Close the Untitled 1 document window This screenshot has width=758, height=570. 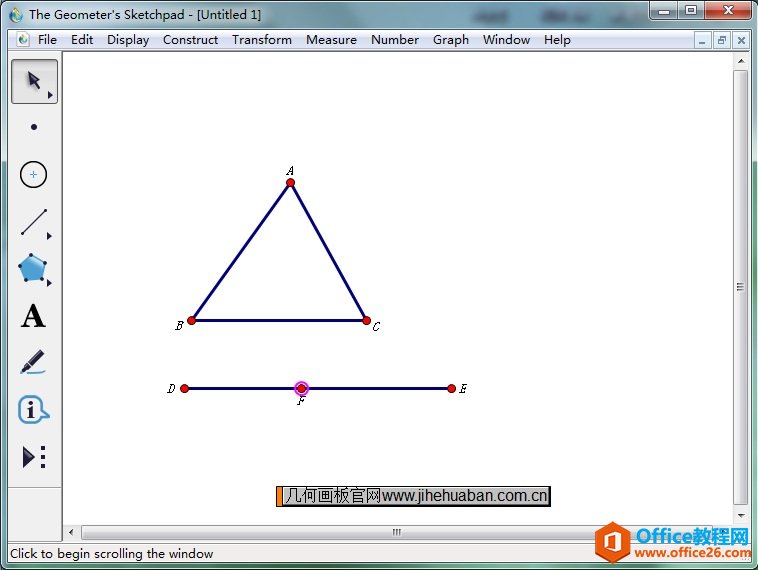pyautogui.click(x=741, y=41)
